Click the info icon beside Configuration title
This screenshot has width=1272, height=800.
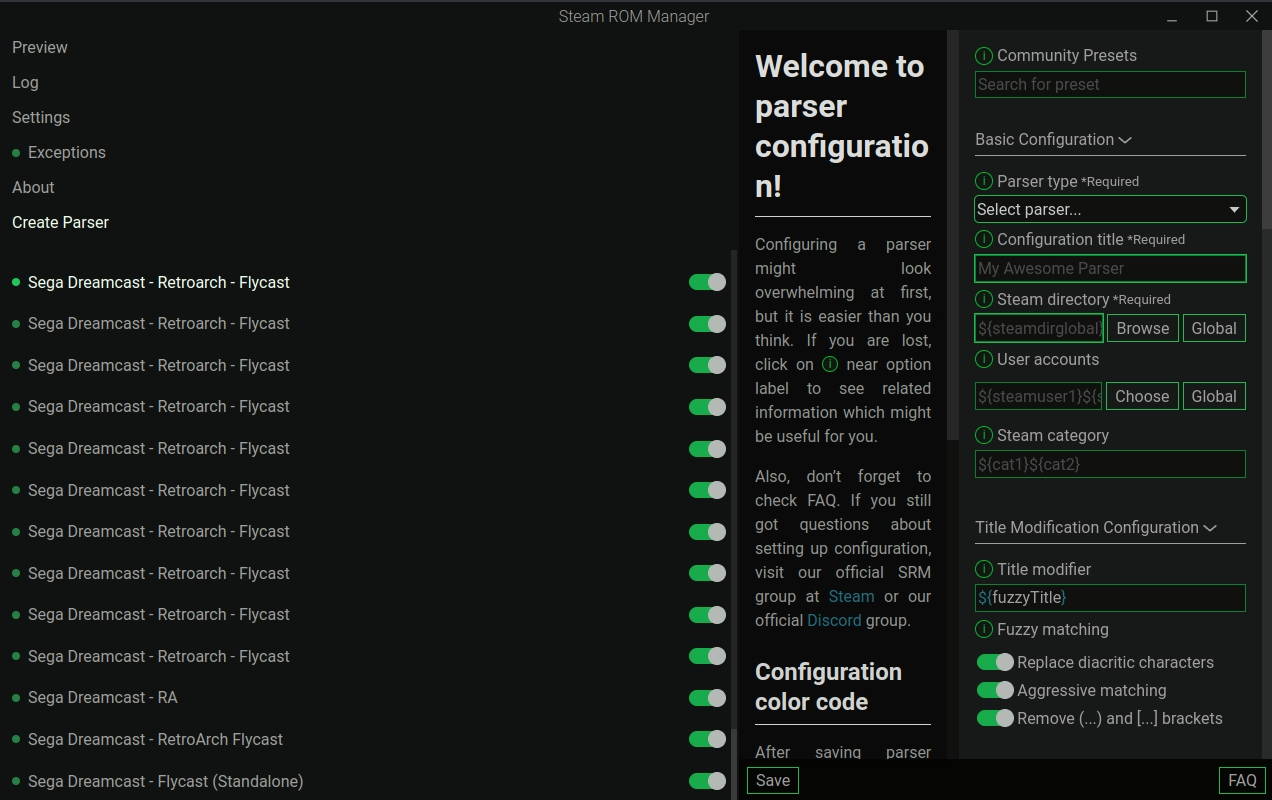pos(985,239)
